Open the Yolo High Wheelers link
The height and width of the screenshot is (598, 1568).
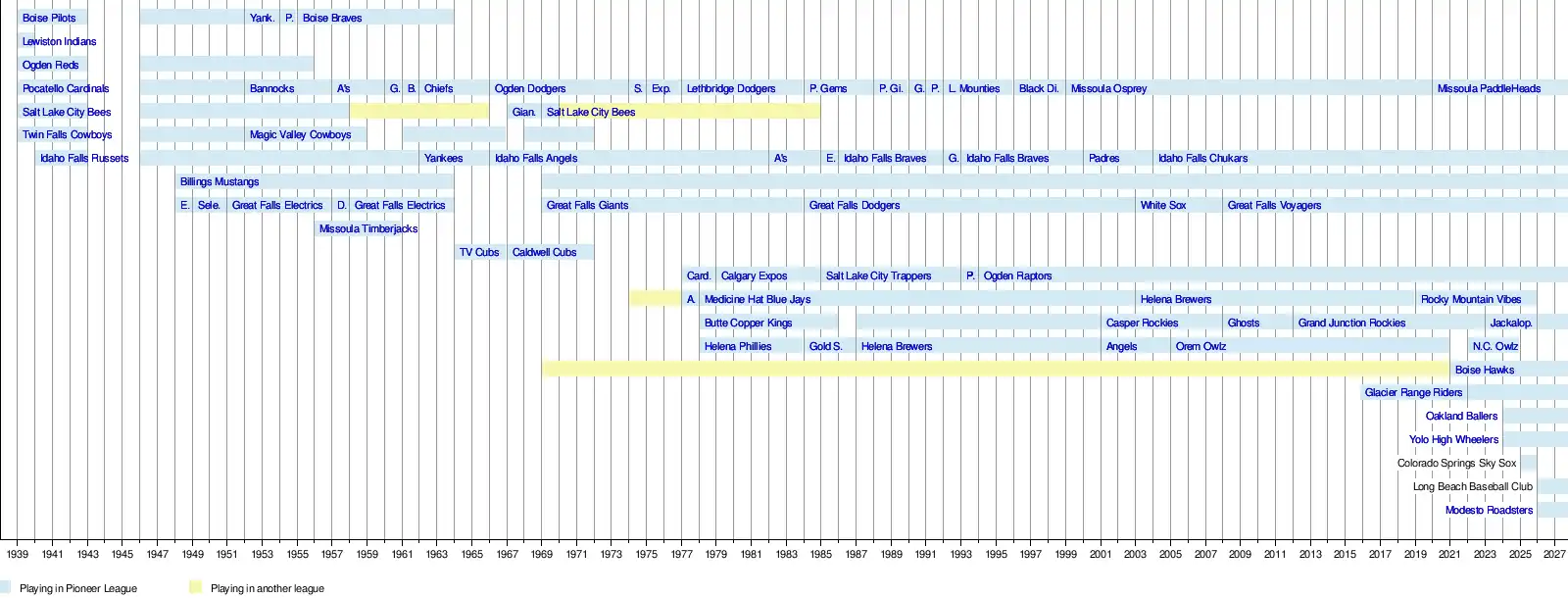[x=1453, y=440]
